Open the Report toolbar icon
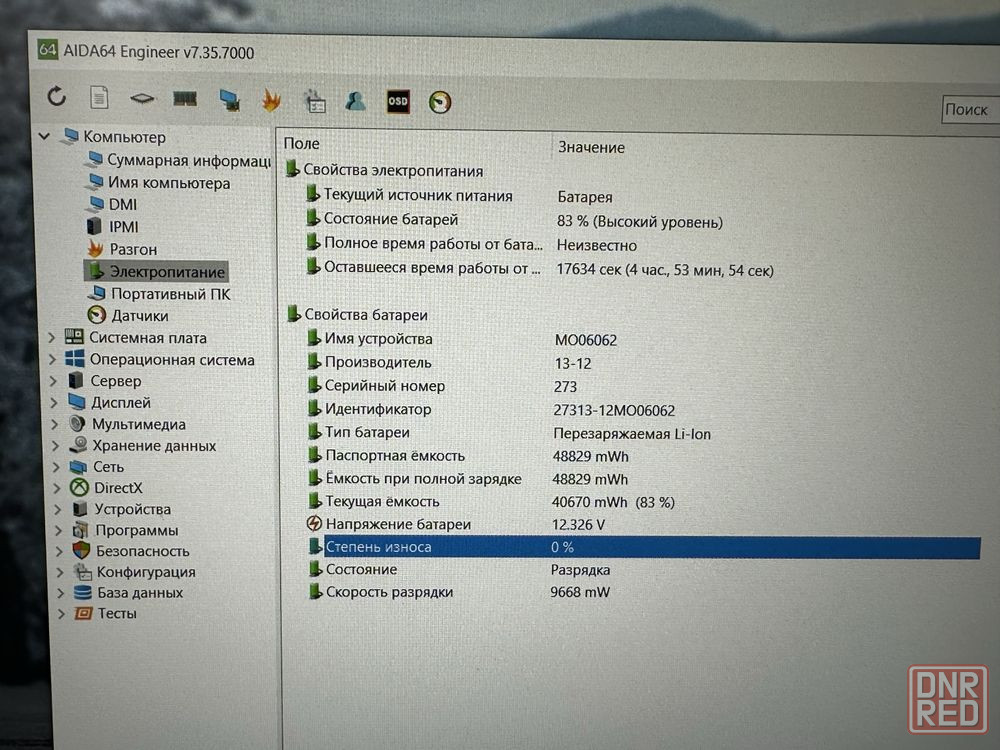 pos(99,98)
